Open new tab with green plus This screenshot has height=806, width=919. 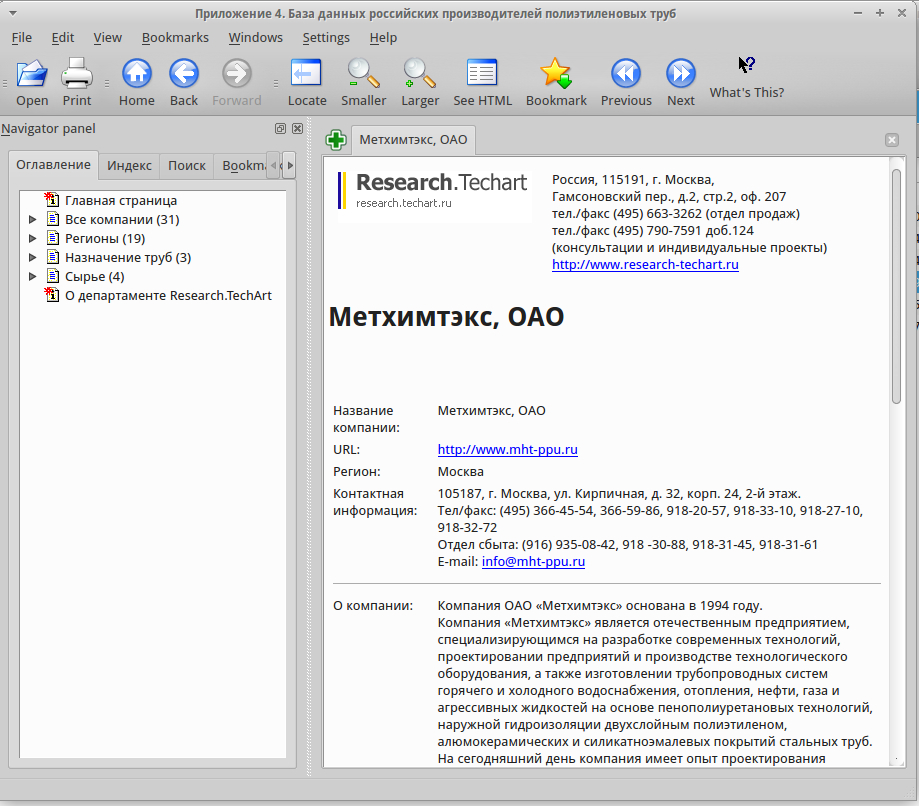coord(336,140)
